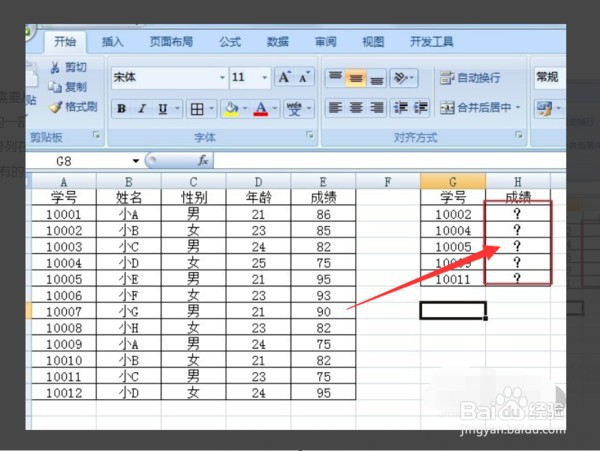Click the phonetic guide (文) icon
600x451 pixels.
point(294,109)
